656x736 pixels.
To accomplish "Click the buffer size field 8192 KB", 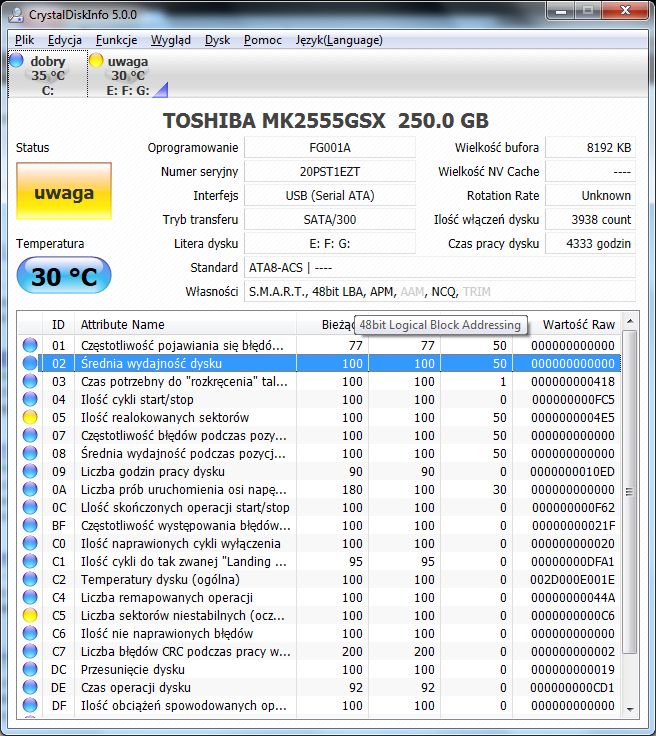I will pos(590,148).
